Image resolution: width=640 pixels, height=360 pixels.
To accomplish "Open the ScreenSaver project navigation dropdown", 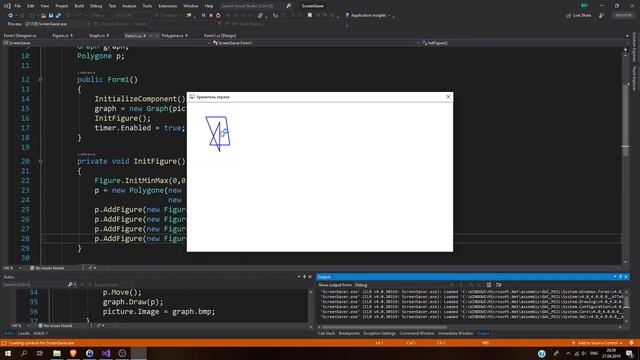I will (x=107, y=43).
